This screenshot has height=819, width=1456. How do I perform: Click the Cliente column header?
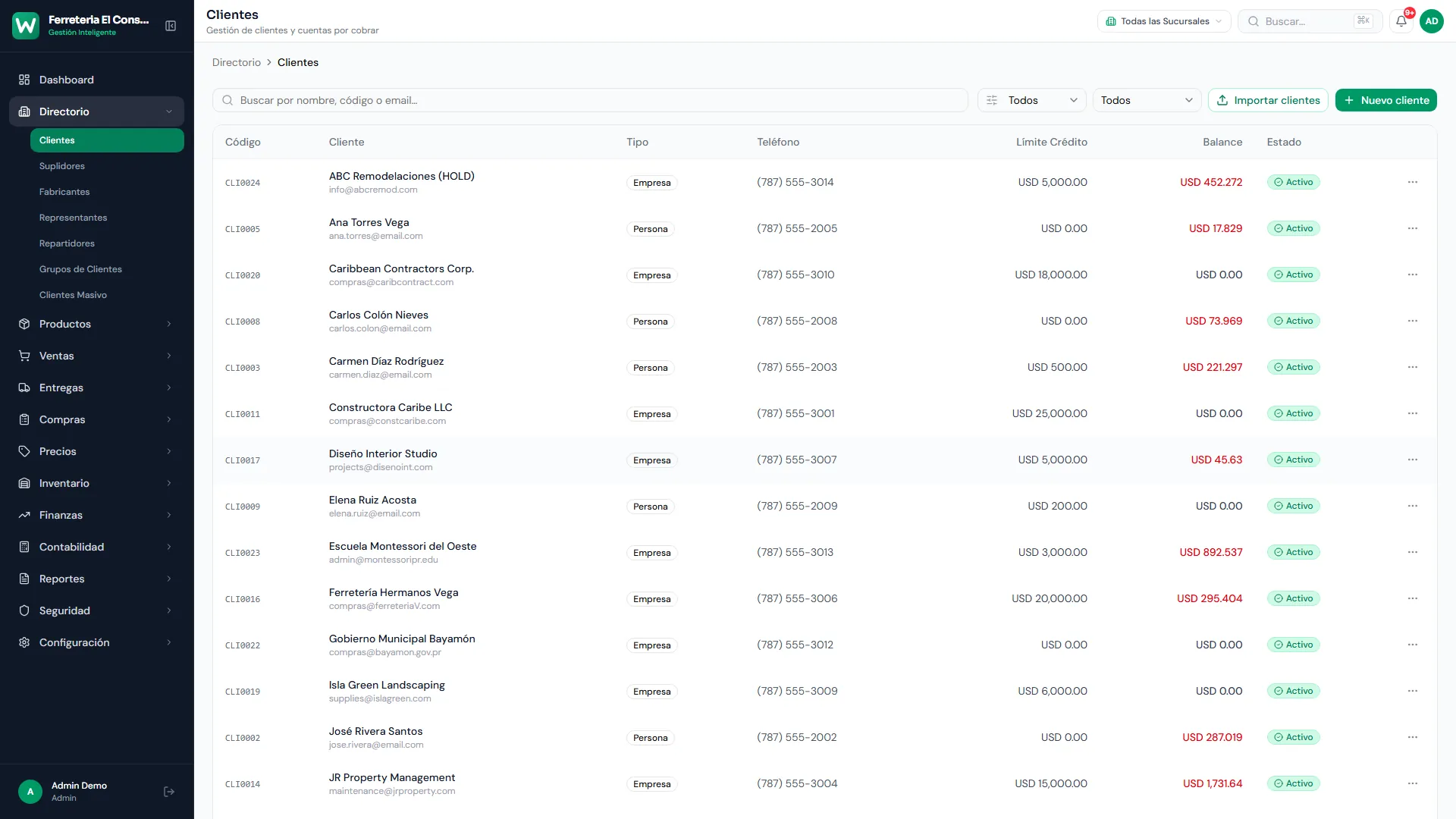pyautogui.click(x=347, y=142)
